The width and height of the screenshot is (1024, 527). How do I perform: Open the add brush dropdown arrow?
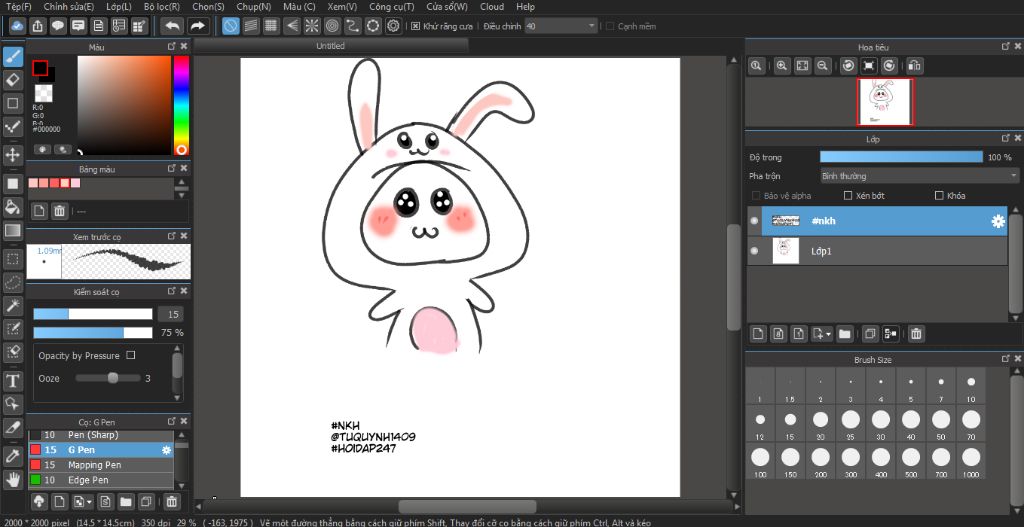pos(89,502)
